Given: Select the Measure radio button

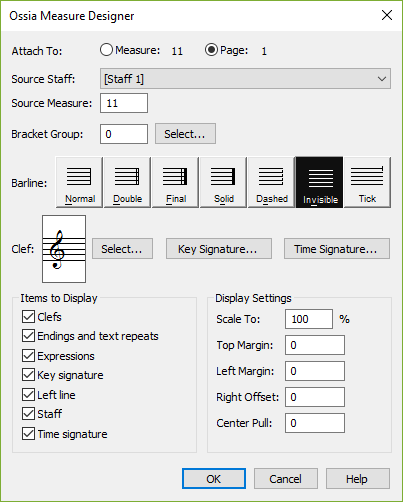Looking at the screenshot, I should (106, 50).
